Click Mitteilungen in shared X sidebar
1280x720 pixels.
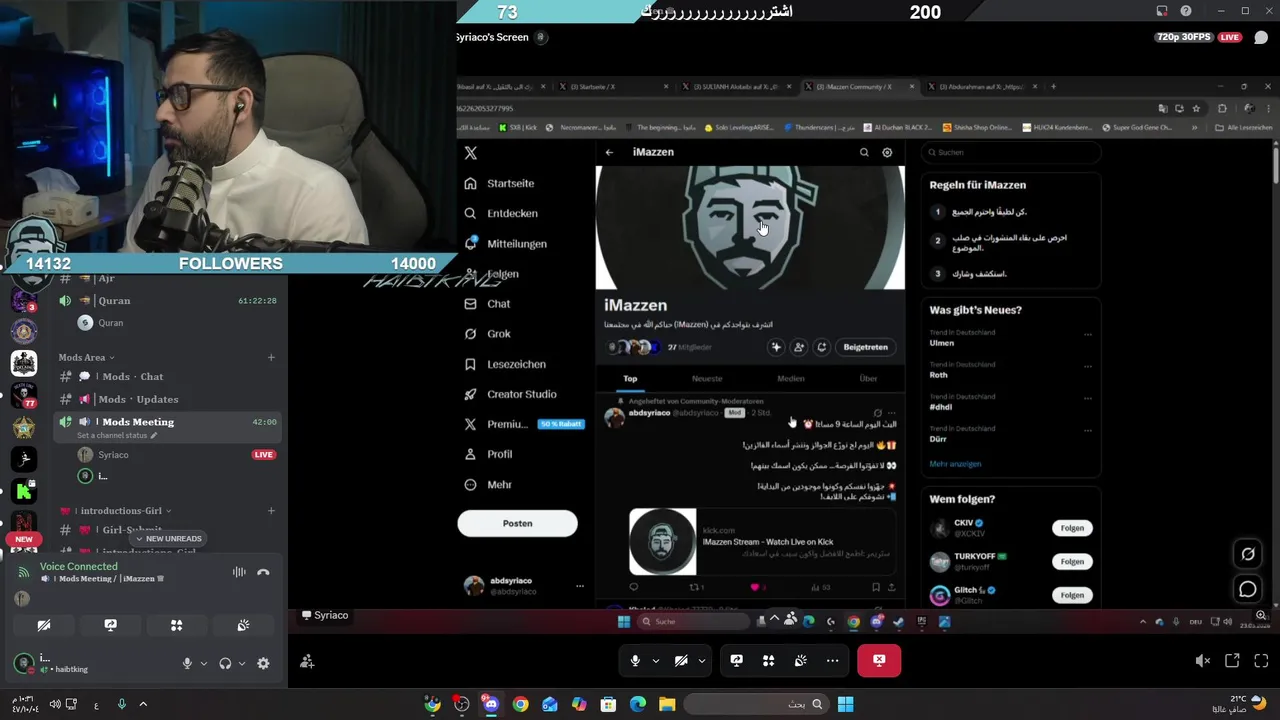click(505, 244)
